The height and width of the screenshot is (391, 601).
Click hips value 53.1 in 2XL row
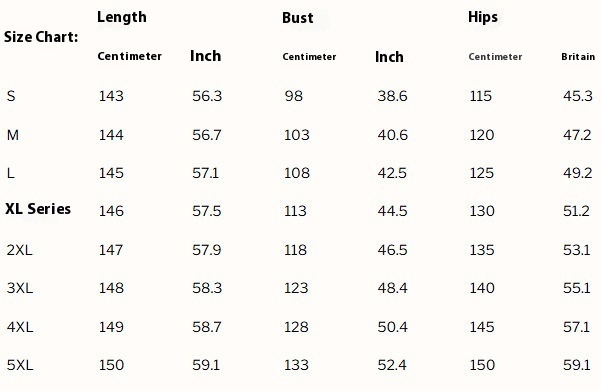576,250
